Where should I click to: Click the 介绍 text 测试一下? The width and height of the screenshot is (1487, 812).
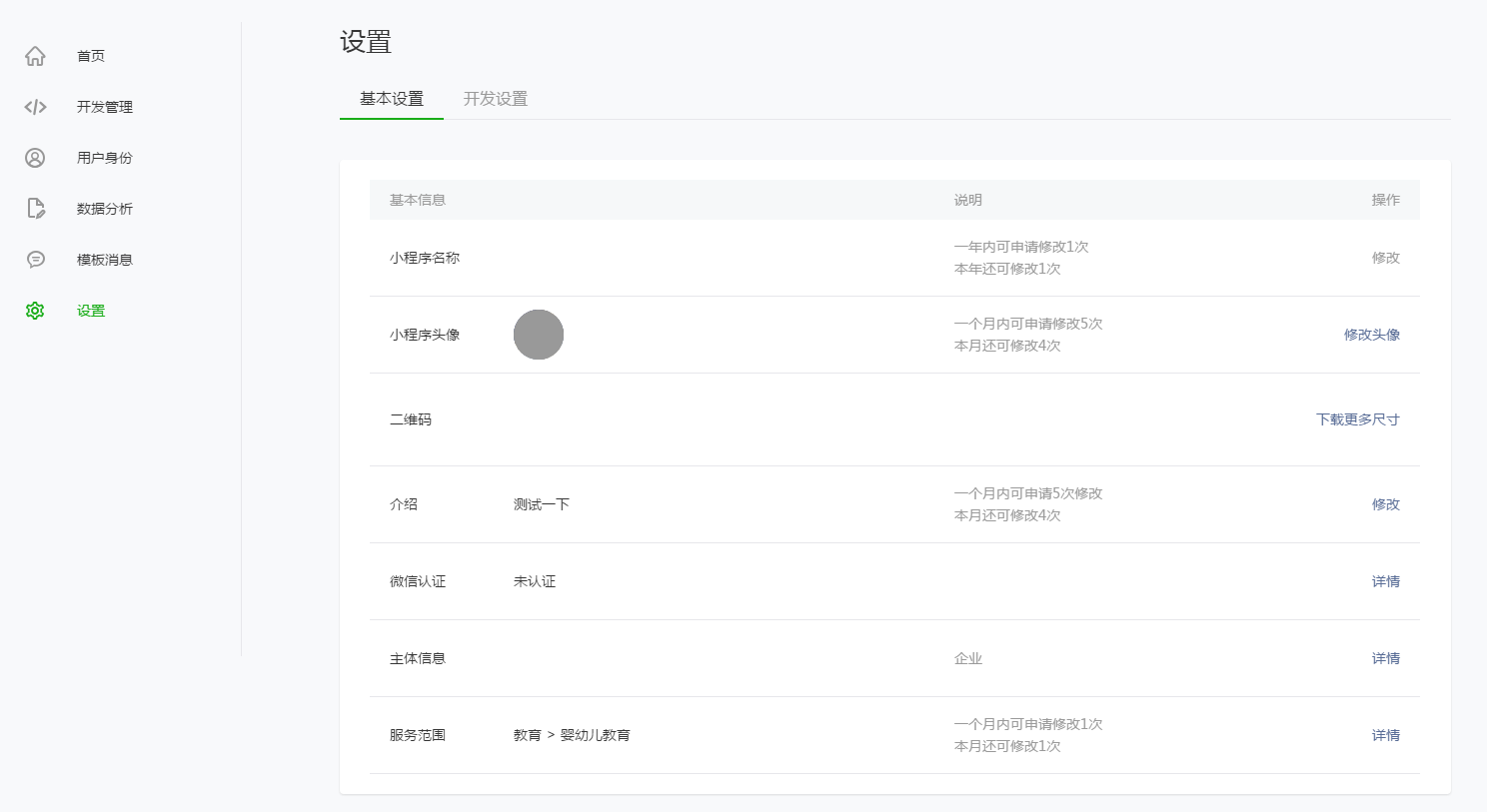pyautogui.click(x=540, y=504)
